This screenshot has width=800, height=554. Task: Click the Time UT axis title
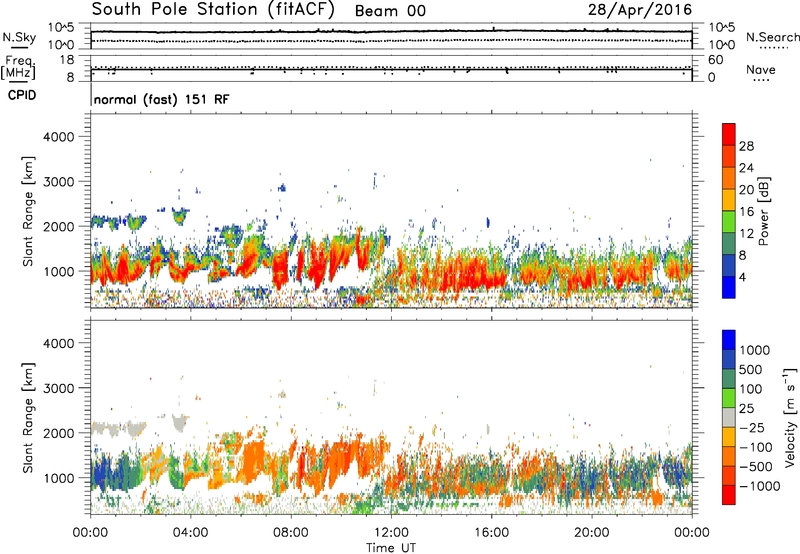point(391,547)
